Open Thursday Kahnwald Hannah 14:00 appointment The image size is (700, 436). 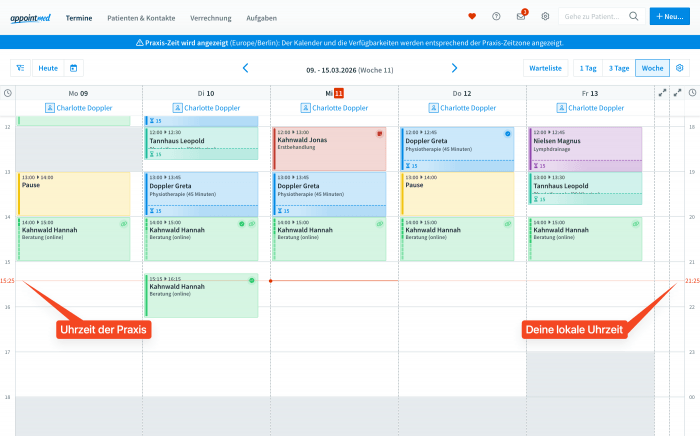tap(458, 239)
